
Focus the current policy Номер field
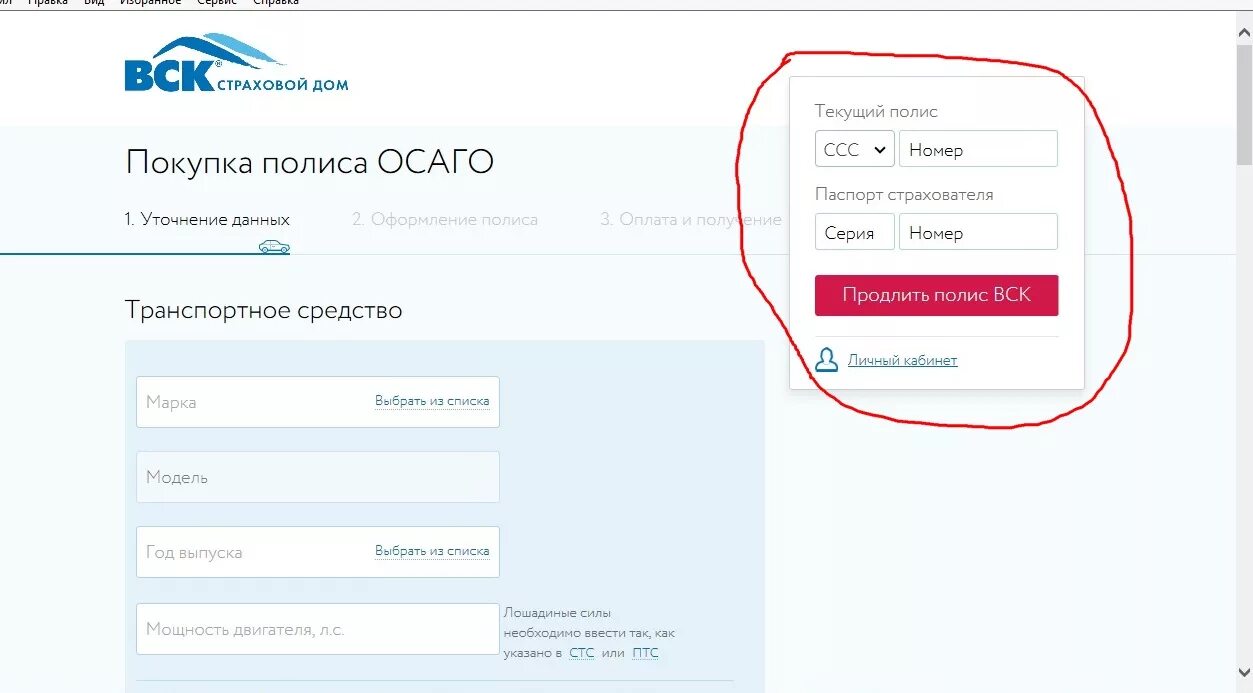point(978,149)
